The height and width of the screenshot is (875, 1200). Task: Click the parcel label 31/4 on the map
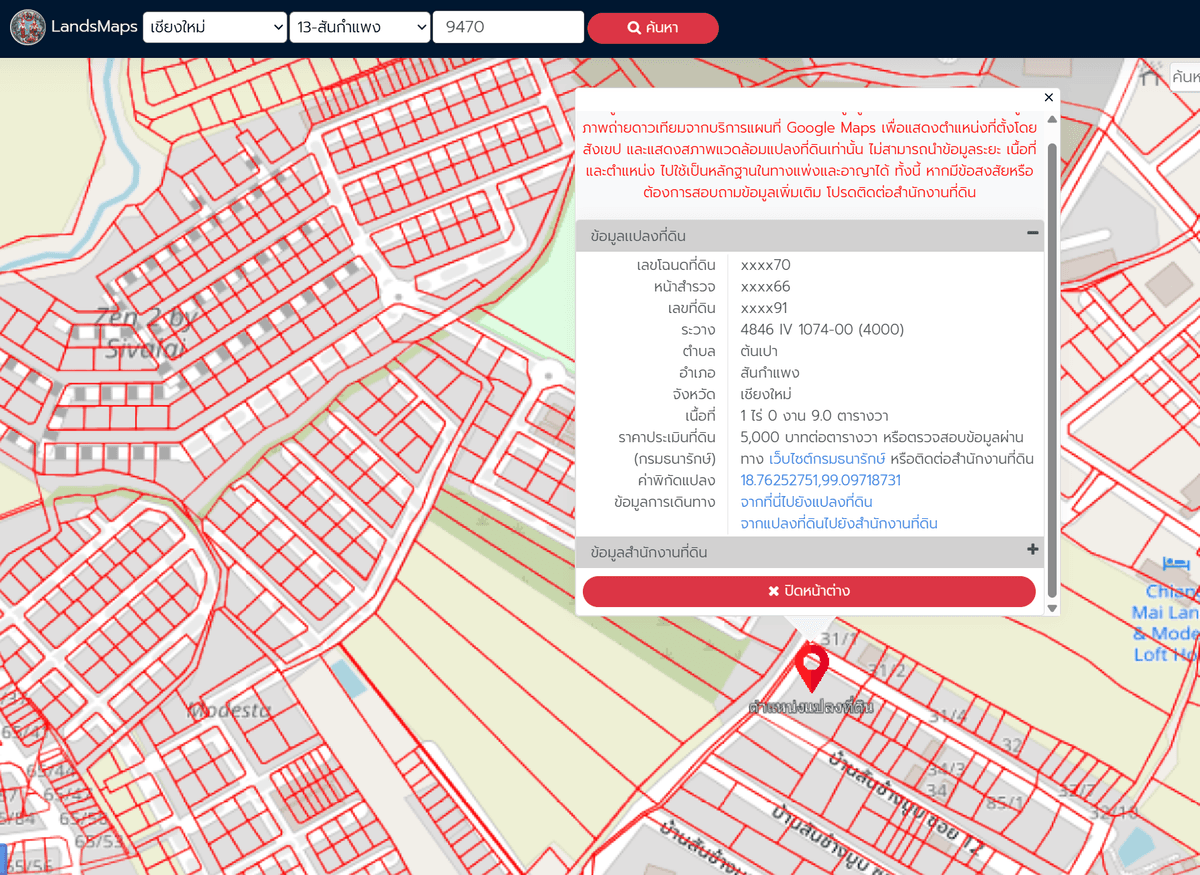point(948,716)
